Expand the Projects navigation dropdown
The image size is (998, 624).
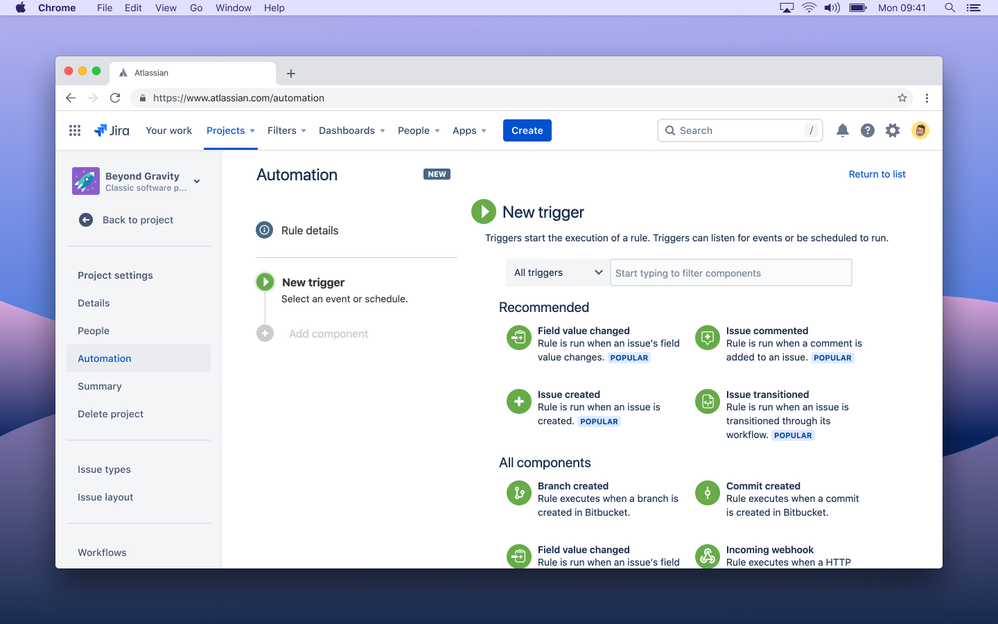point(230,130)
